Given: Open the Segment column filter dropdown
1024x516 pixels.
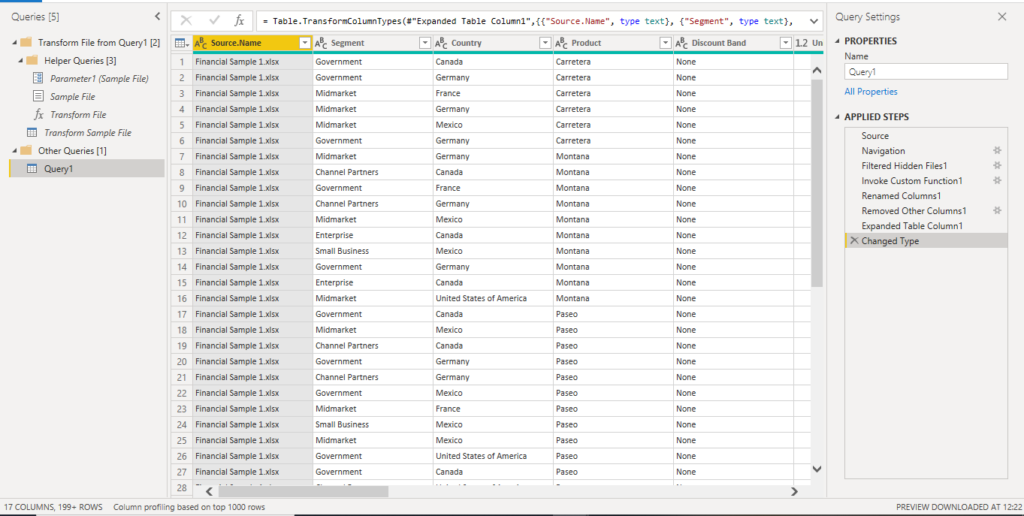Looking at the screenshot, I should coord(425,44).
